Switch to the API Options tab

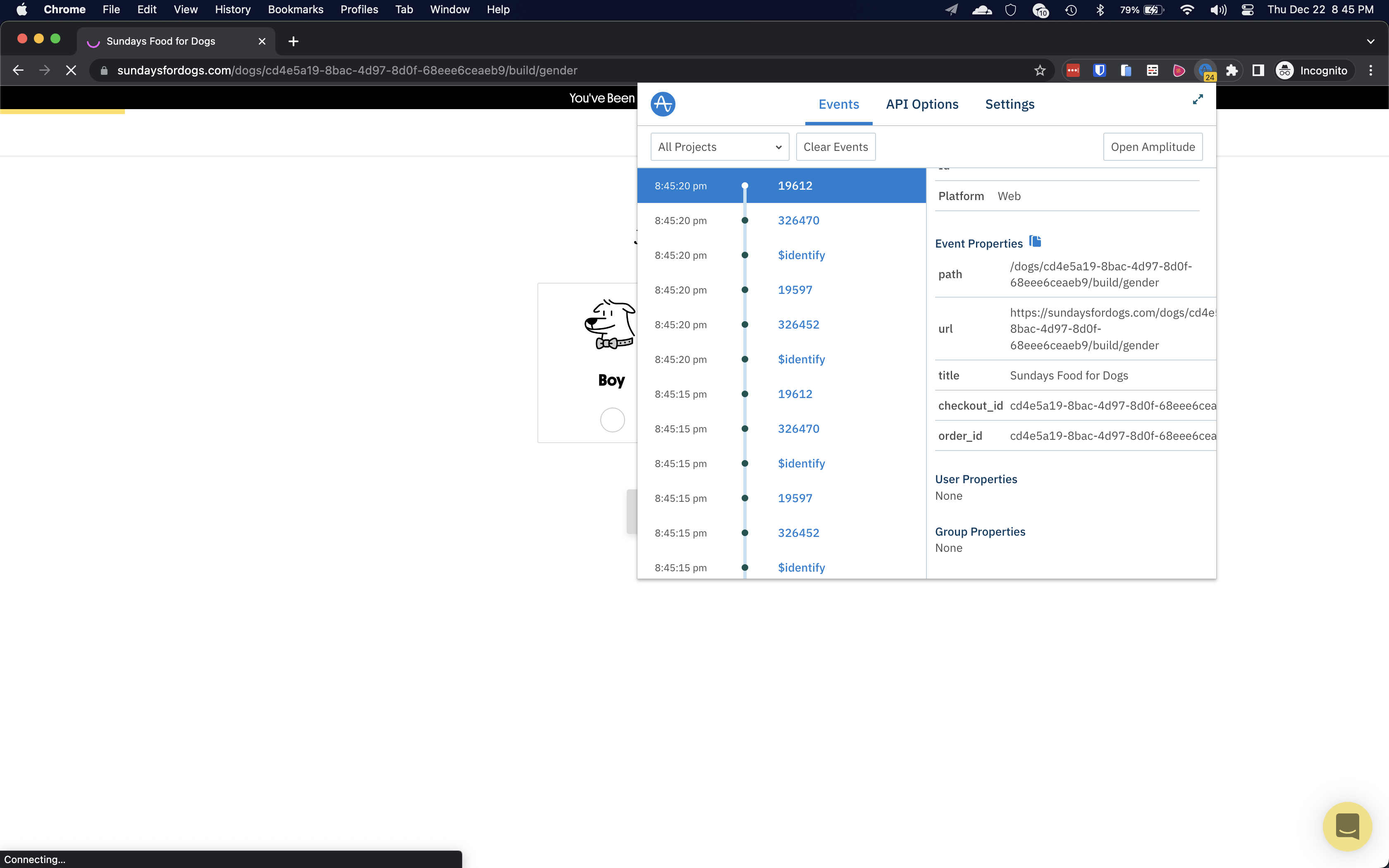[x=922, y=105]
